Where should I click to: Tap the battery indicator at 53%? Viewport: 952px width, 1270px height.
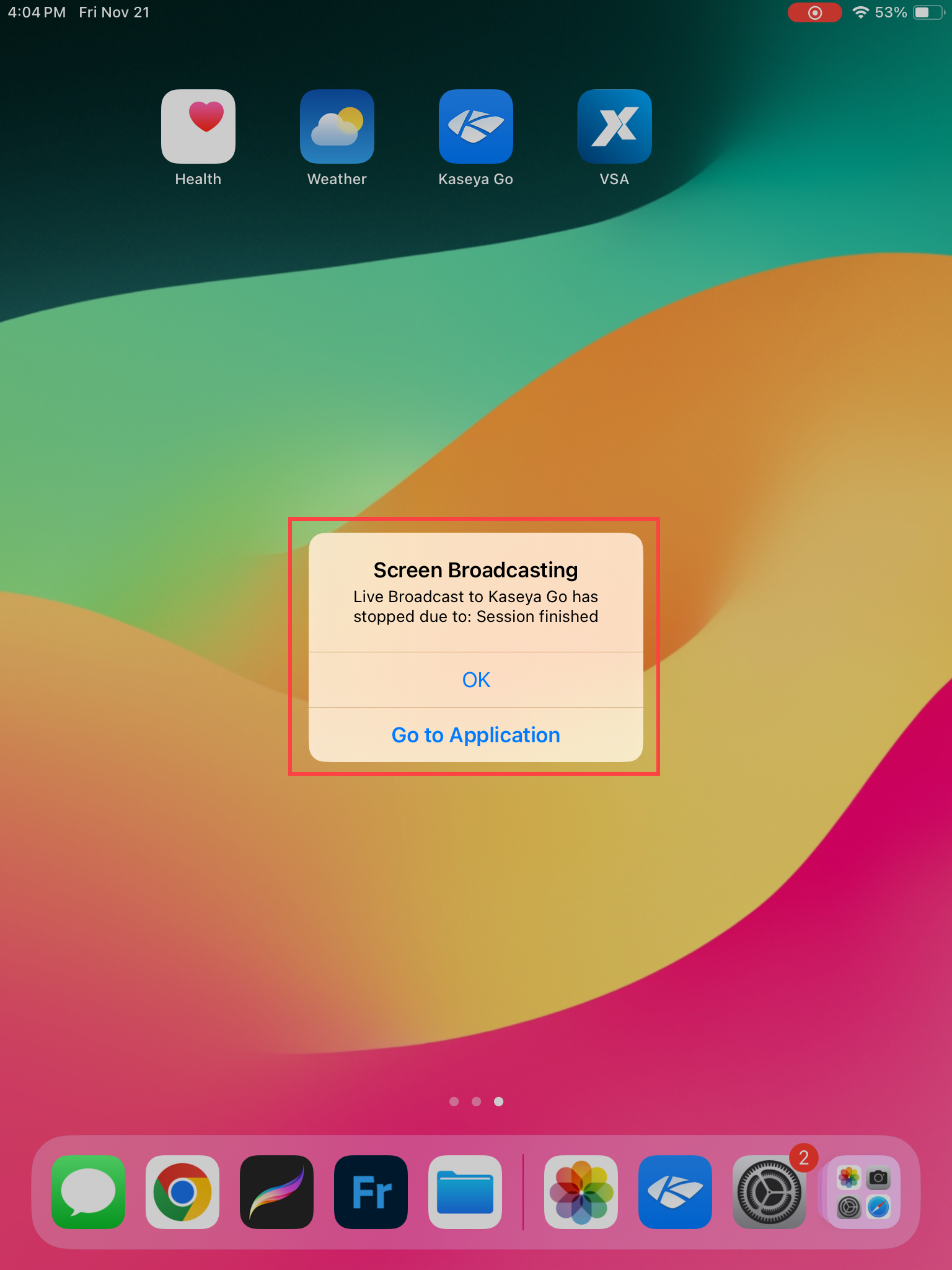tap(928, 12)
